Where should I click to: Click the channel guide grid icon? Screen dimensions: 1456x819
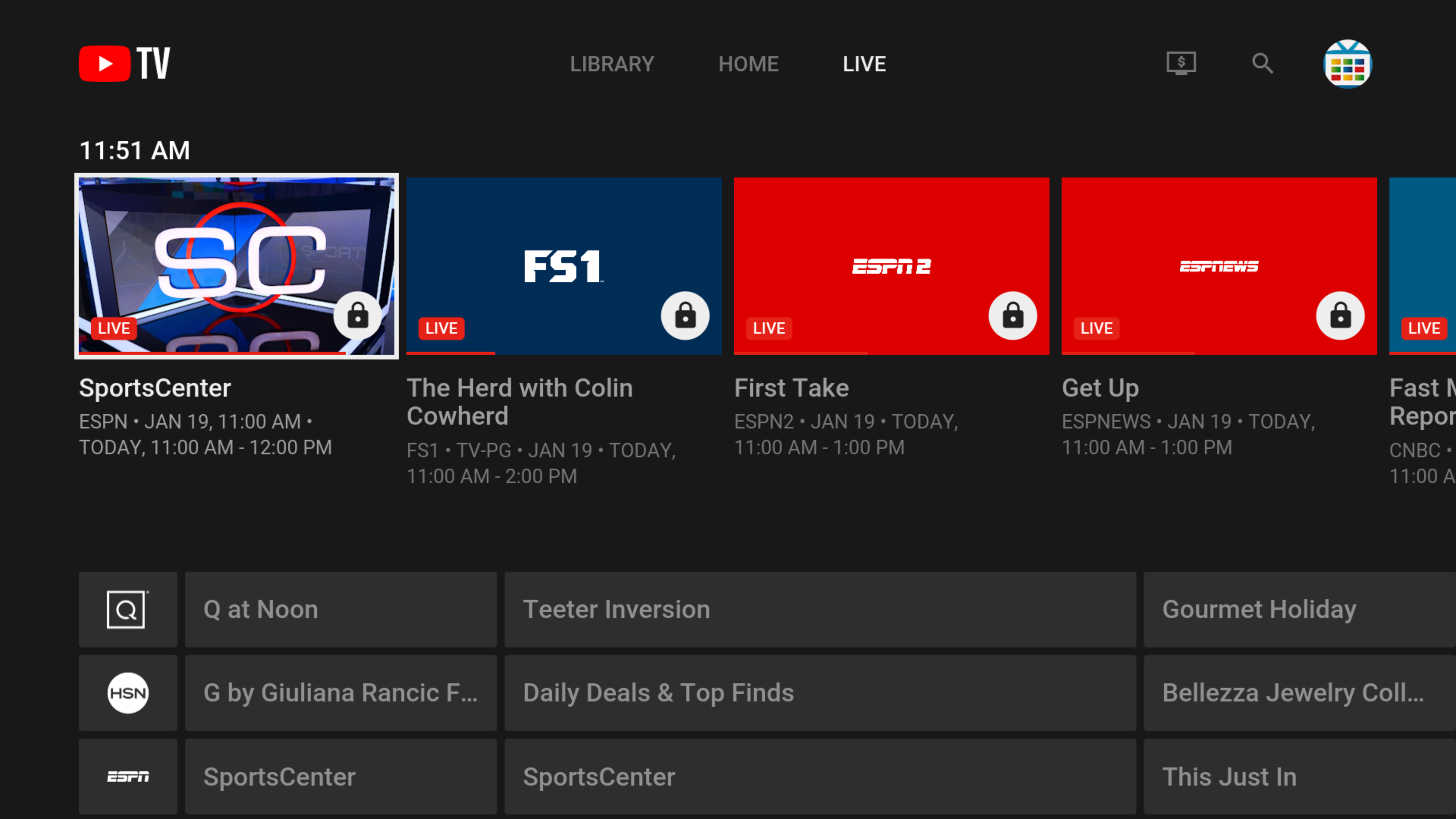pyautogui.click(x=1348, y=63)
